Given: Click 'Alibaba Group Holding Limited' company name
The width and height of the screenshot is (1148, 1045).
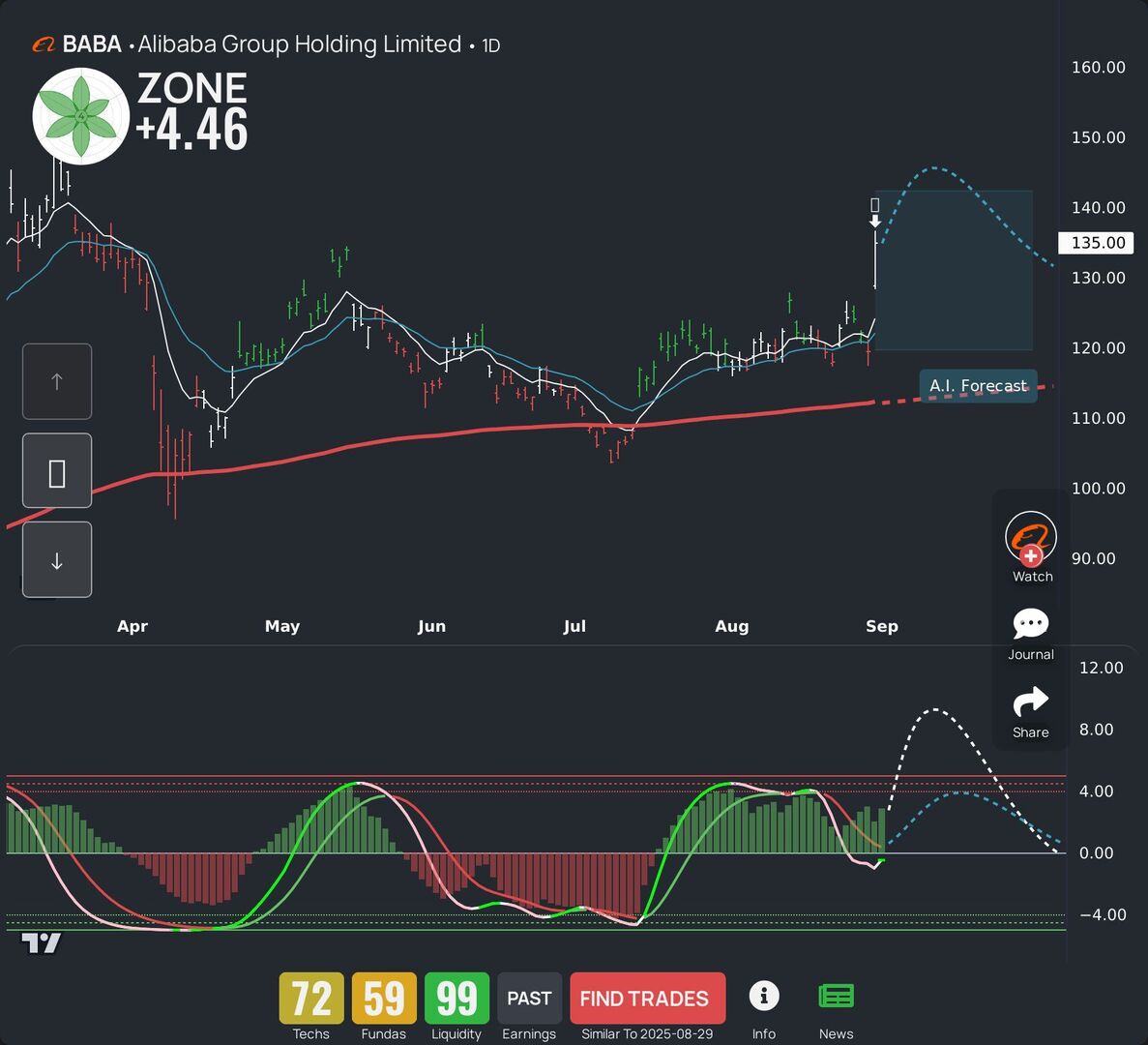Looking at the screenshot, I should click(300, 45).
